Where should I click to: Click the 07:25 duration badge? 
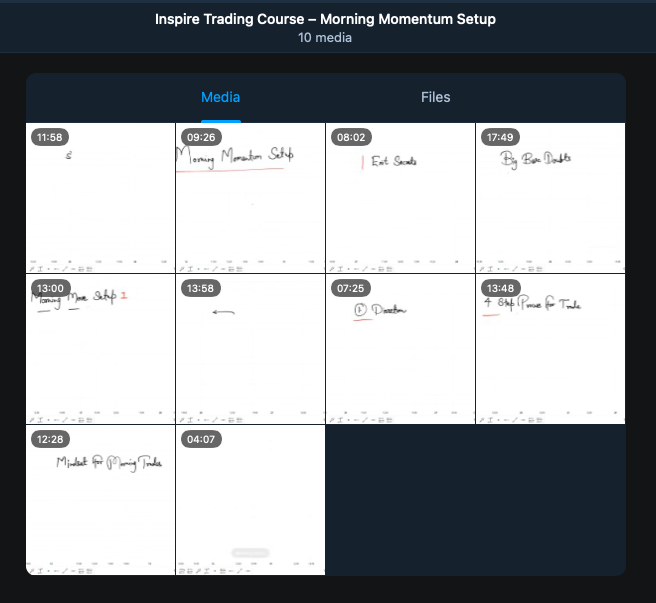coord(348,288)
